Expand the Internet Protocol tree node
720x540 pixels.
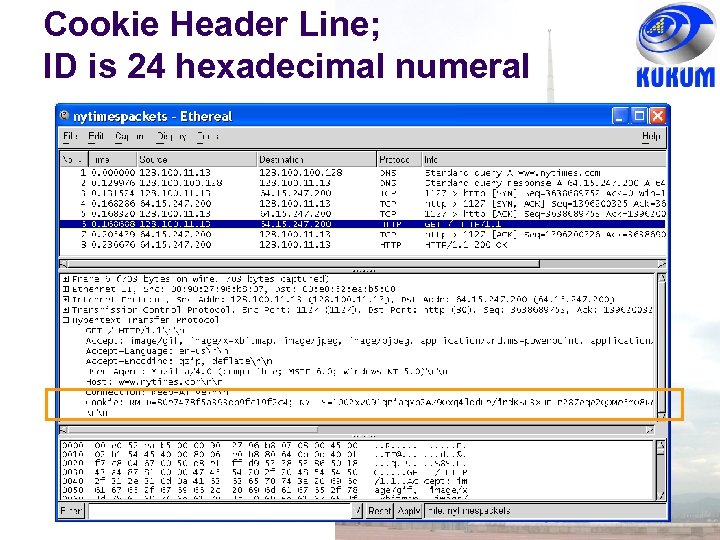[66, 299]
